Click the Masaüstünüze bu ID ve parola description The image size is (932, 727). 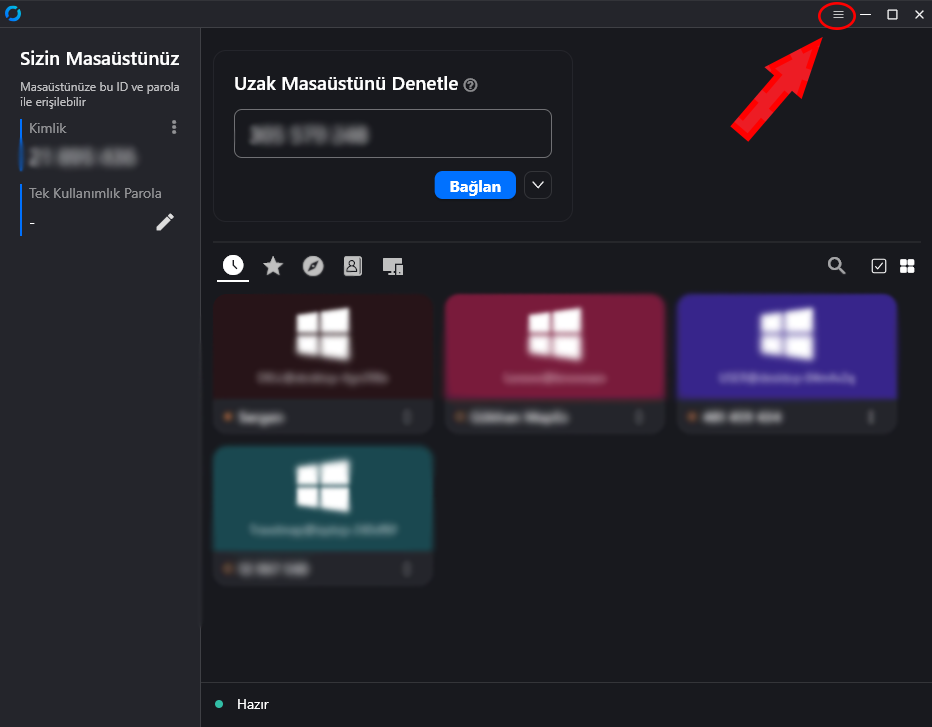[100, 94]
